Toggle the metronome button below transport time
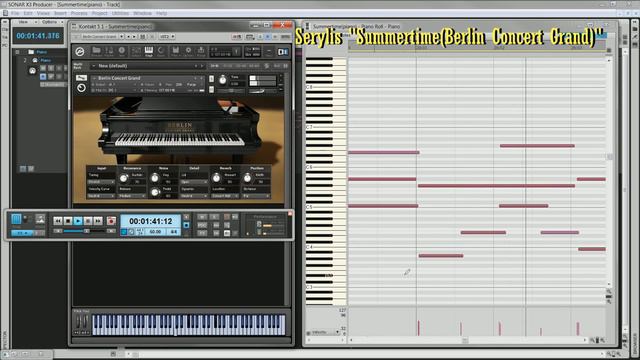 click(131, 232)
